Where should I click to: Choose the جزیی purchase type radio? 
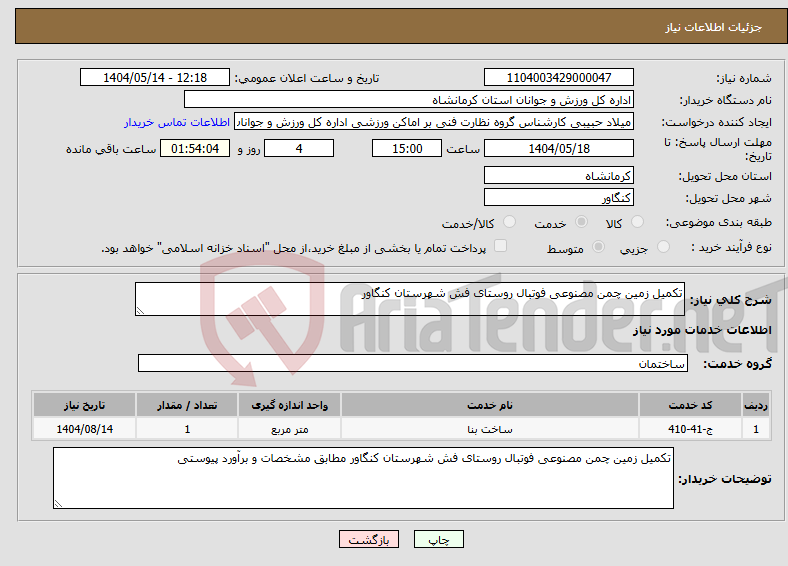[663, 246]
